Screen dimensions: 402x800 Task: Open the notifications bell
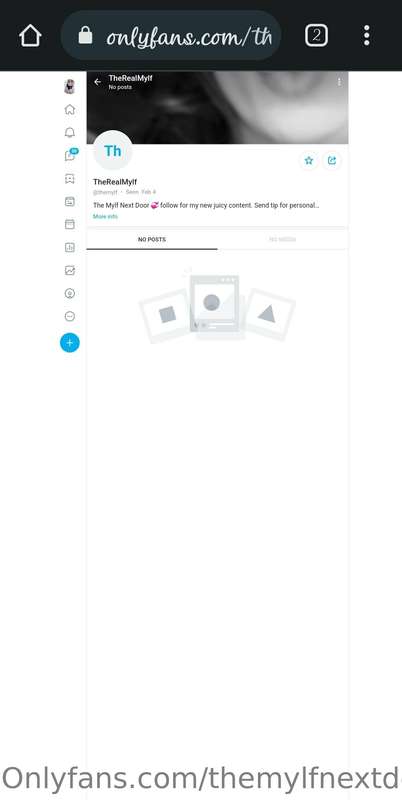click(x=70, y=133)
